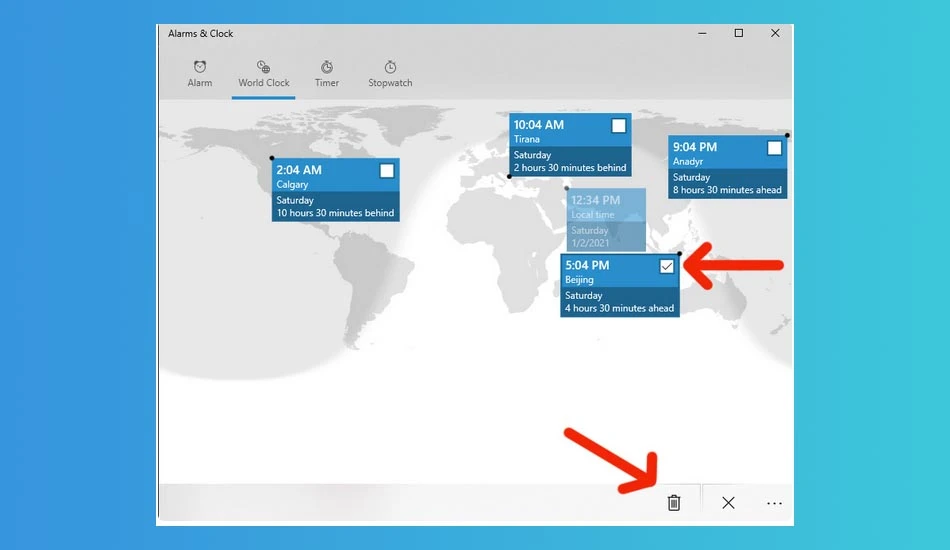Viewport: 950px width, 550px height.
Task: Select the Tirana 10:04 AM clock tile
Action: [570, 145]
